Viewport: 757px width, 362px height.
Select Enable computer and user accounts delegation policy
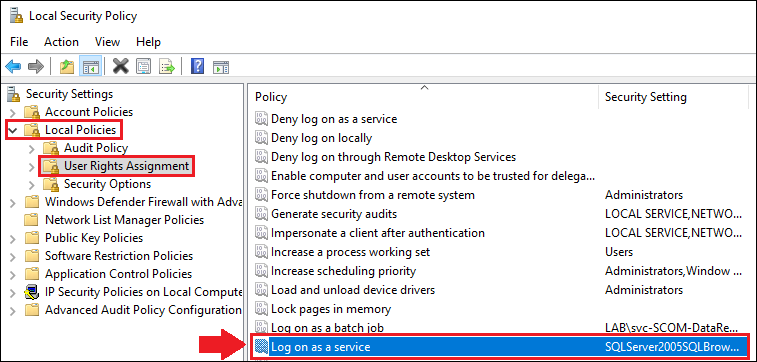(433, 176)
